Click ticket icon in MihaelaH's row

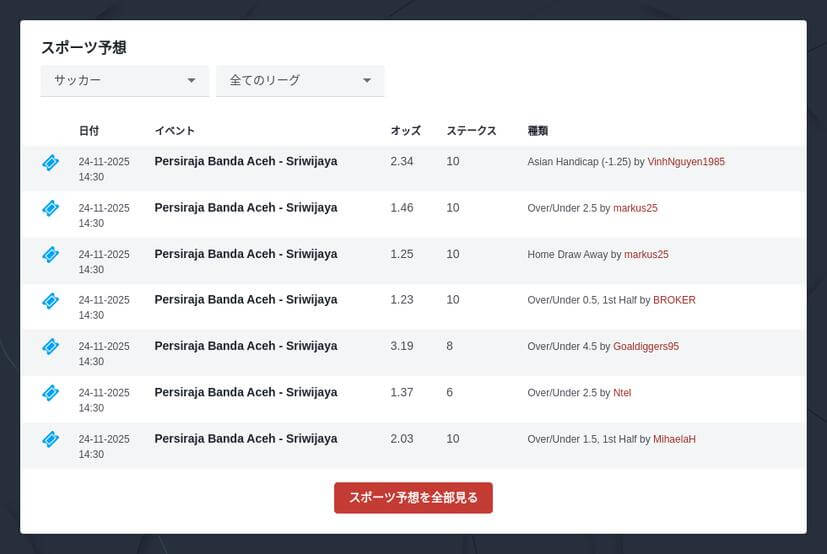pyautogui.click(x=50, y=439)
